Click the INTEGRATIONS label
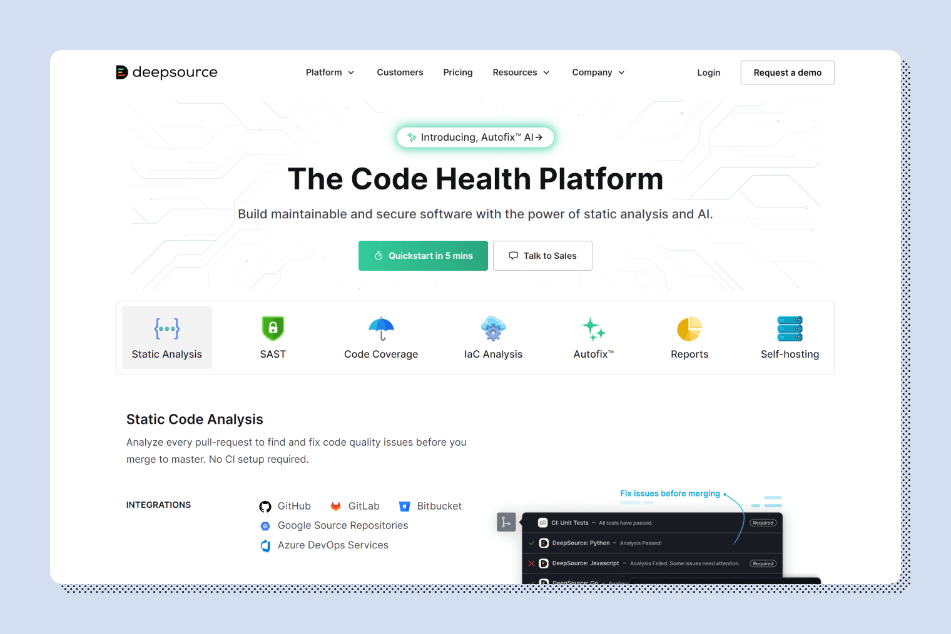Screen dimensions: 951x634 pyautogui.click(x=158, y=505)
